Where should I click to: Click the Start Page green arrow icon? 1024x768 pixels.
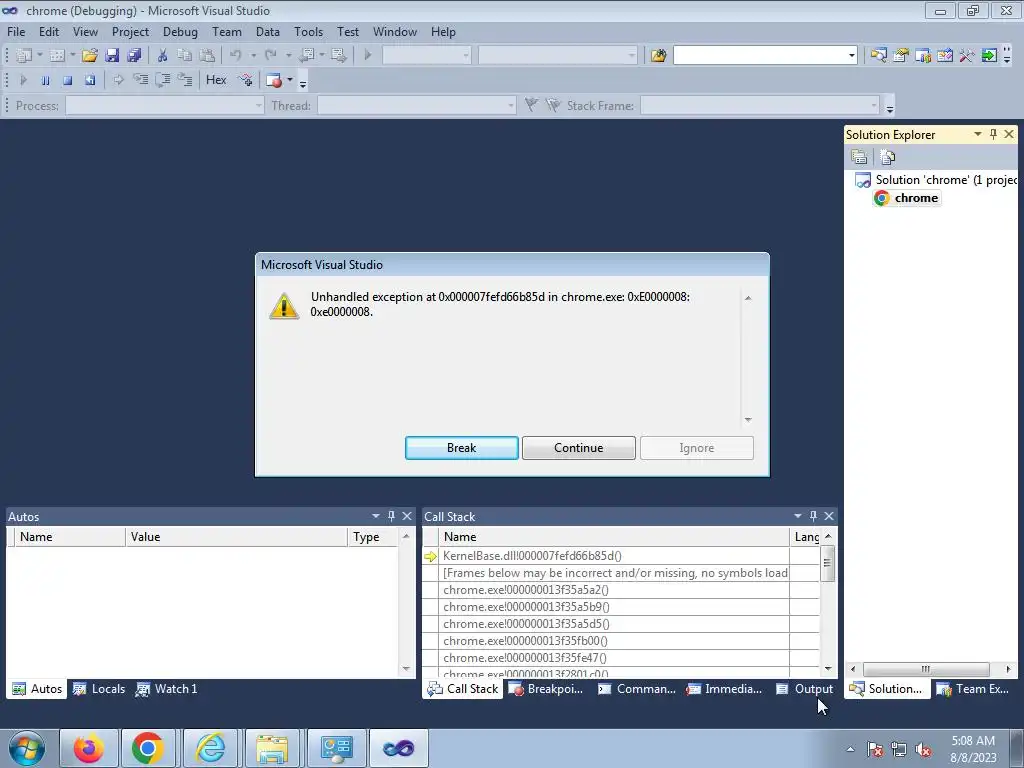pos(989,56)
